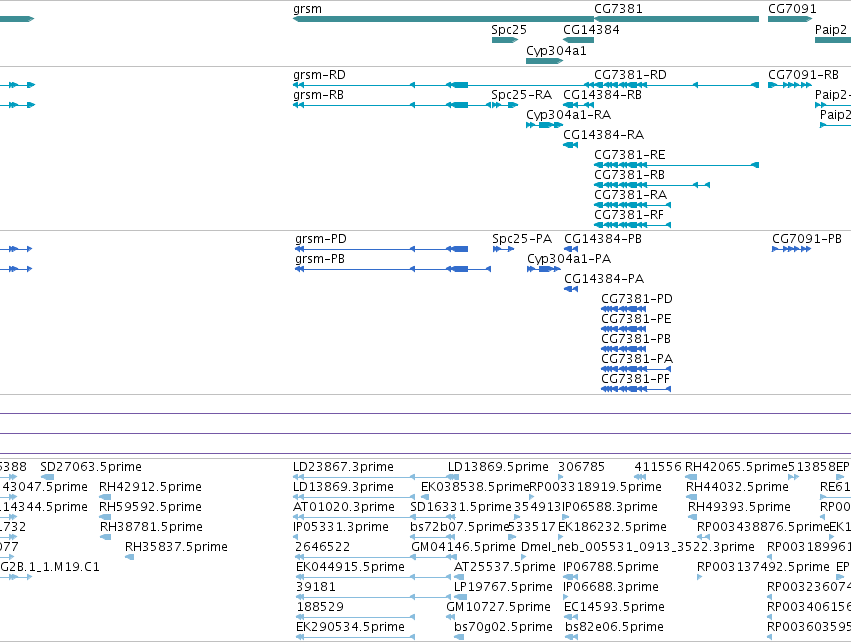The height and width of the screenshot is (642, 851).
Task: Select the Paip2 gene label
Action: coord(831,30)
